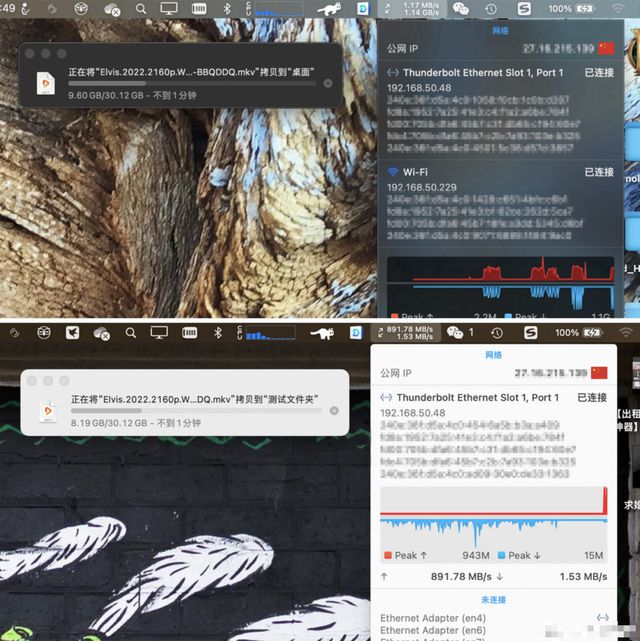Image resolution: width=640 pixels, height=641 pixels.
Task: Select Thunderbolt Ethernet Slot 1 in light panel
Action: coord(493,397)
